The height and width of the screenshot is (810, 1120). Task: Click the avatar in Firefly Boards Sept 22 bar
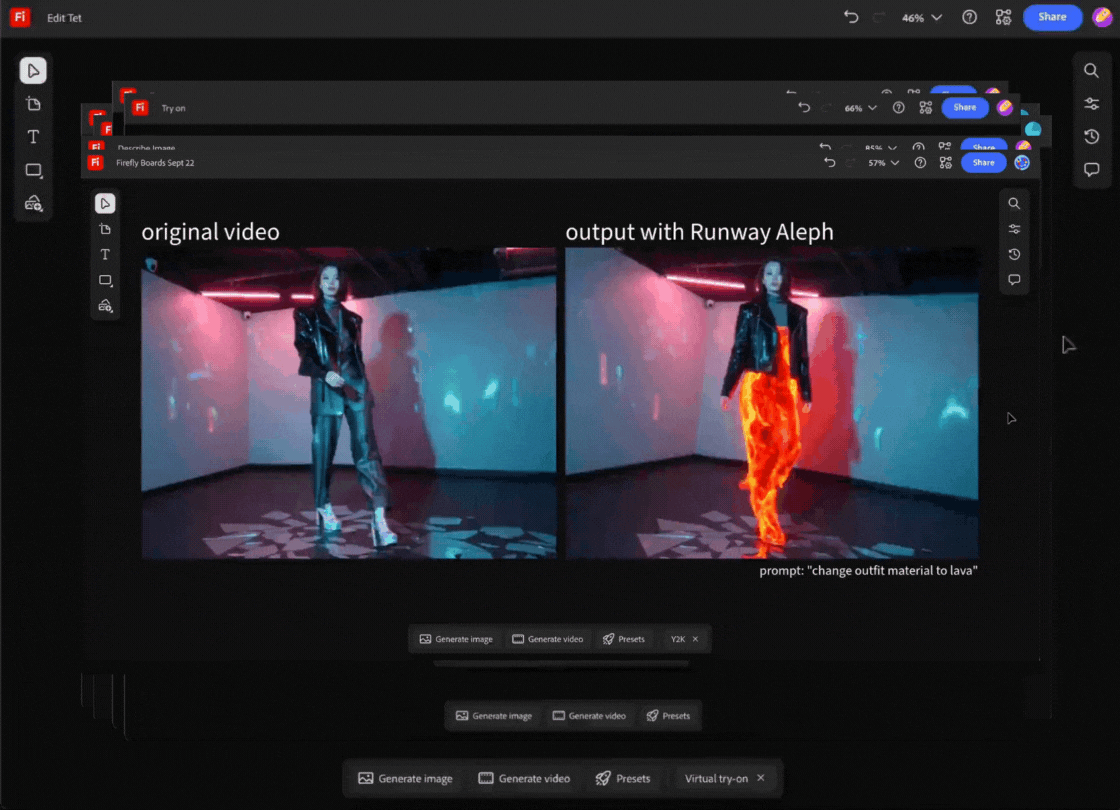[x=1022, y=163]
